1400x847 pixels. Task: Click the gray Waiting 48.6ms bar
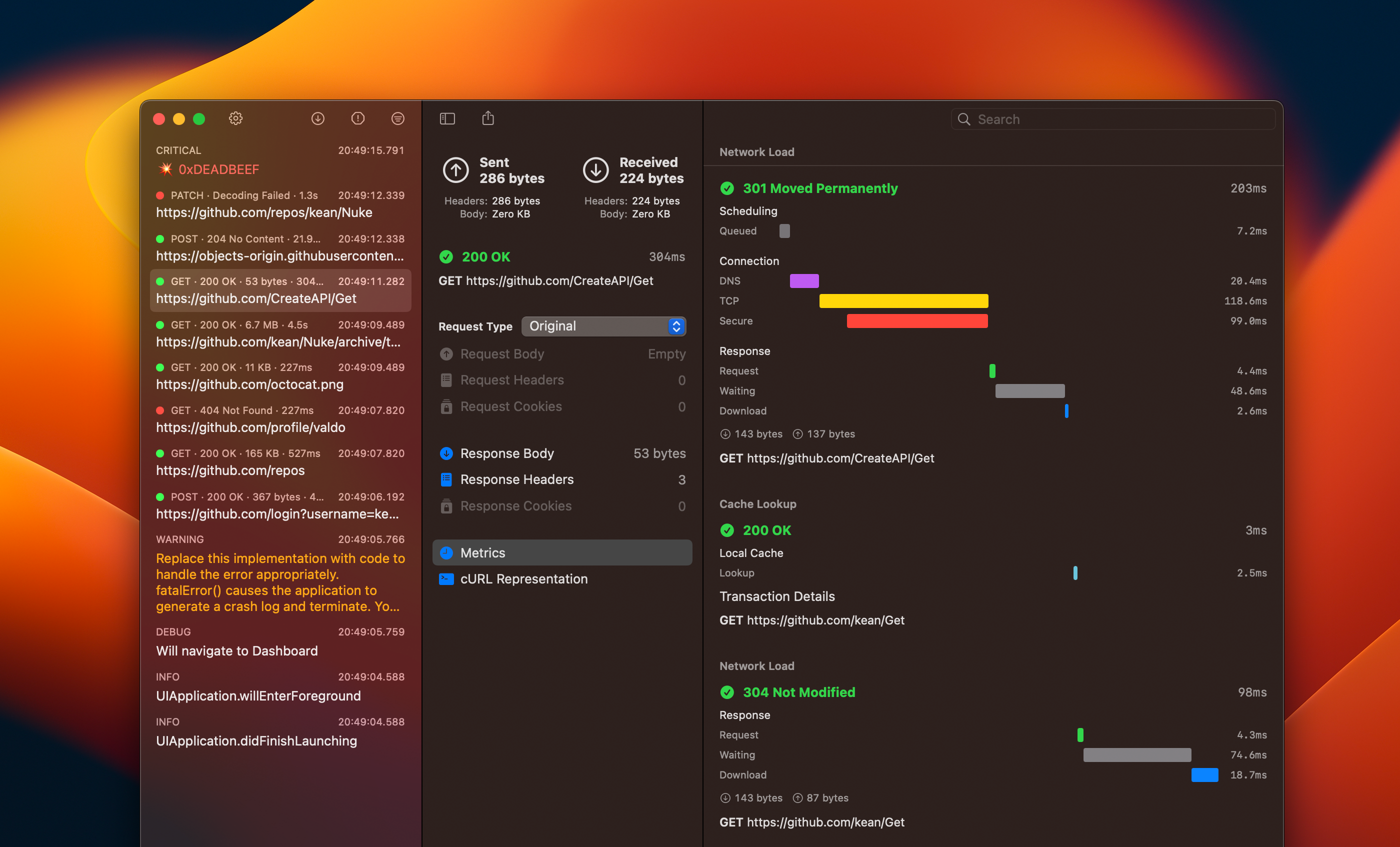pyautogui.click(x=1029, y=391)
